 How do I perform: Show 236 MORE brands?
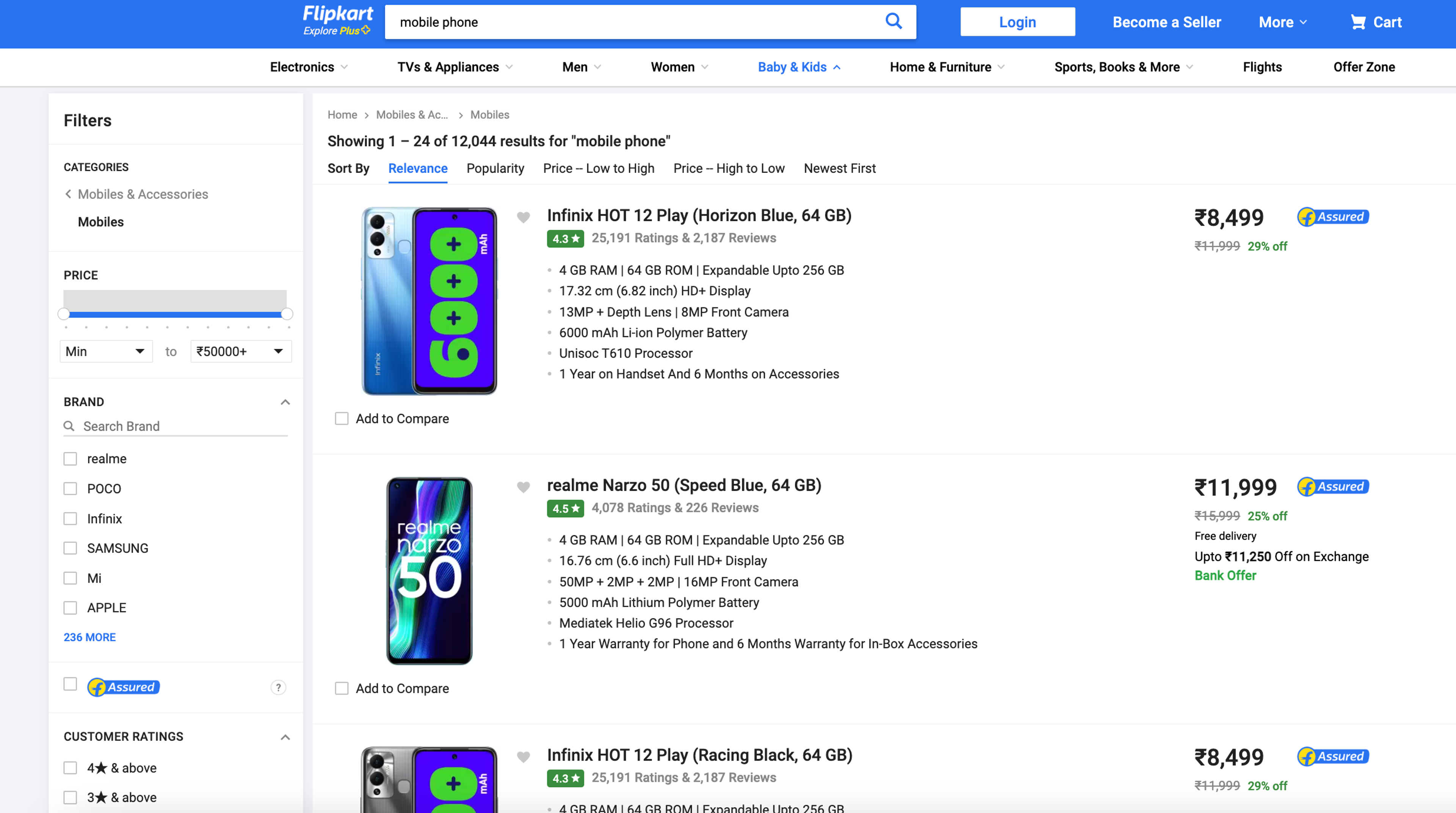pos(89,637)
